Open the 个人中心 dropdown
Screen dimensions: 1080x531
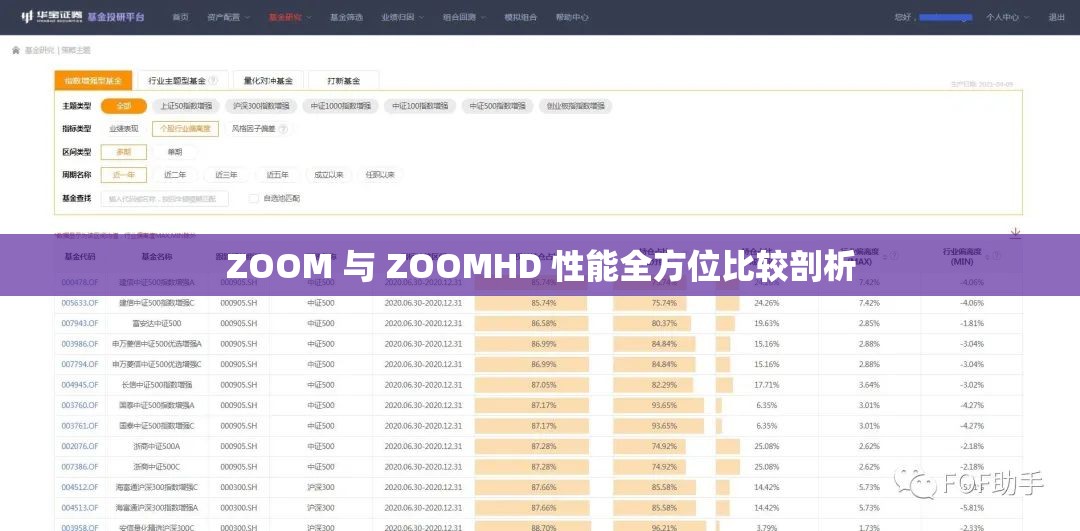[1007, 17]
